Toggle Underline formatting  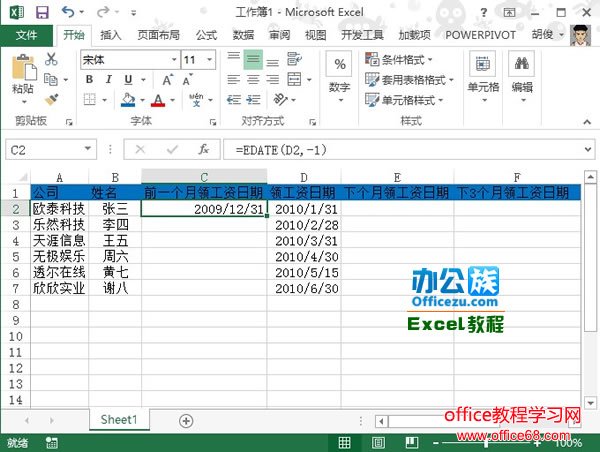tap(128, 80)
